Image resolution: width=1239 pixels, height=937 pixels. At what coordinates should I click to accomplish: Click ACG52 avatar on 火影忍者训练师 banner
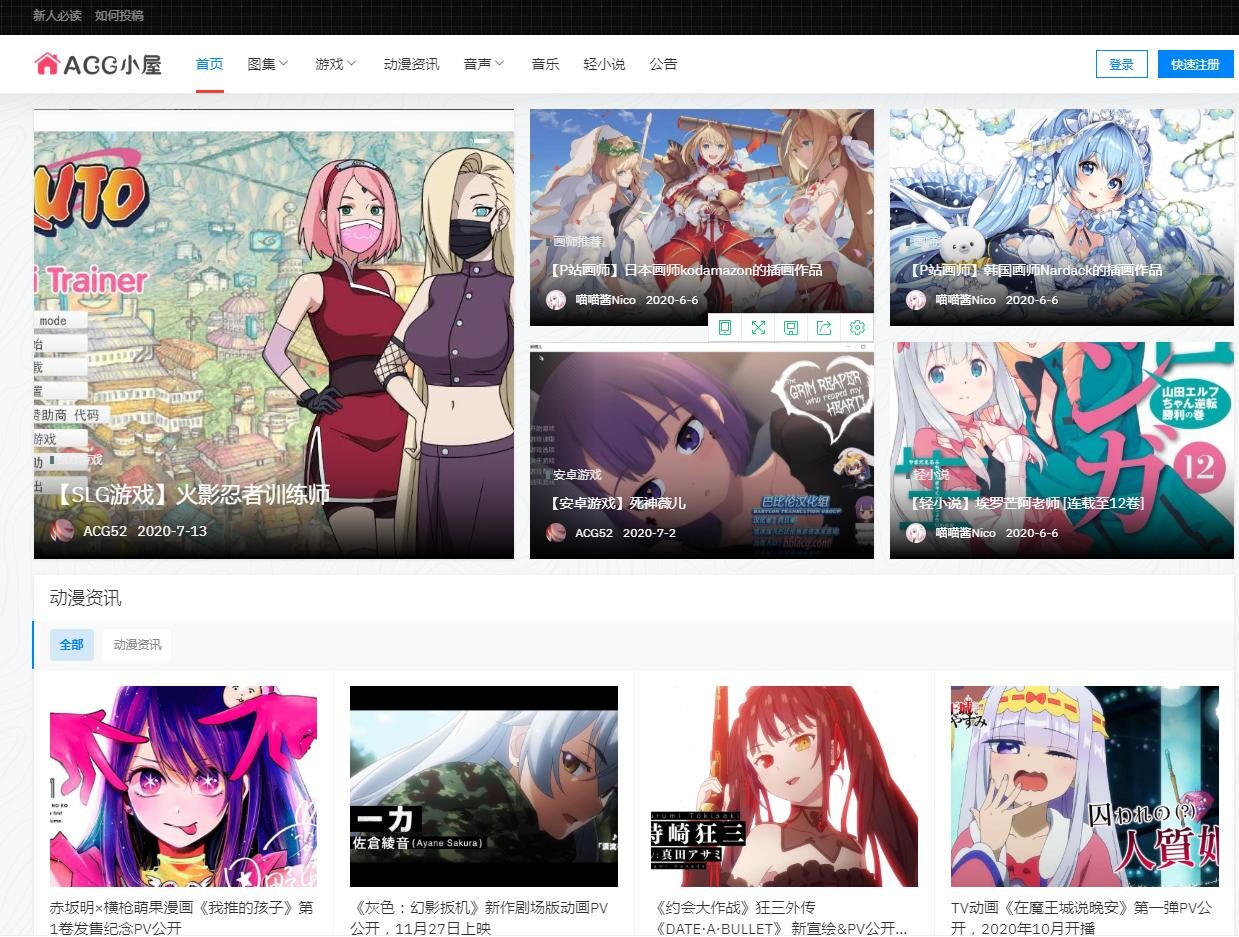click(x=63, y=531)
